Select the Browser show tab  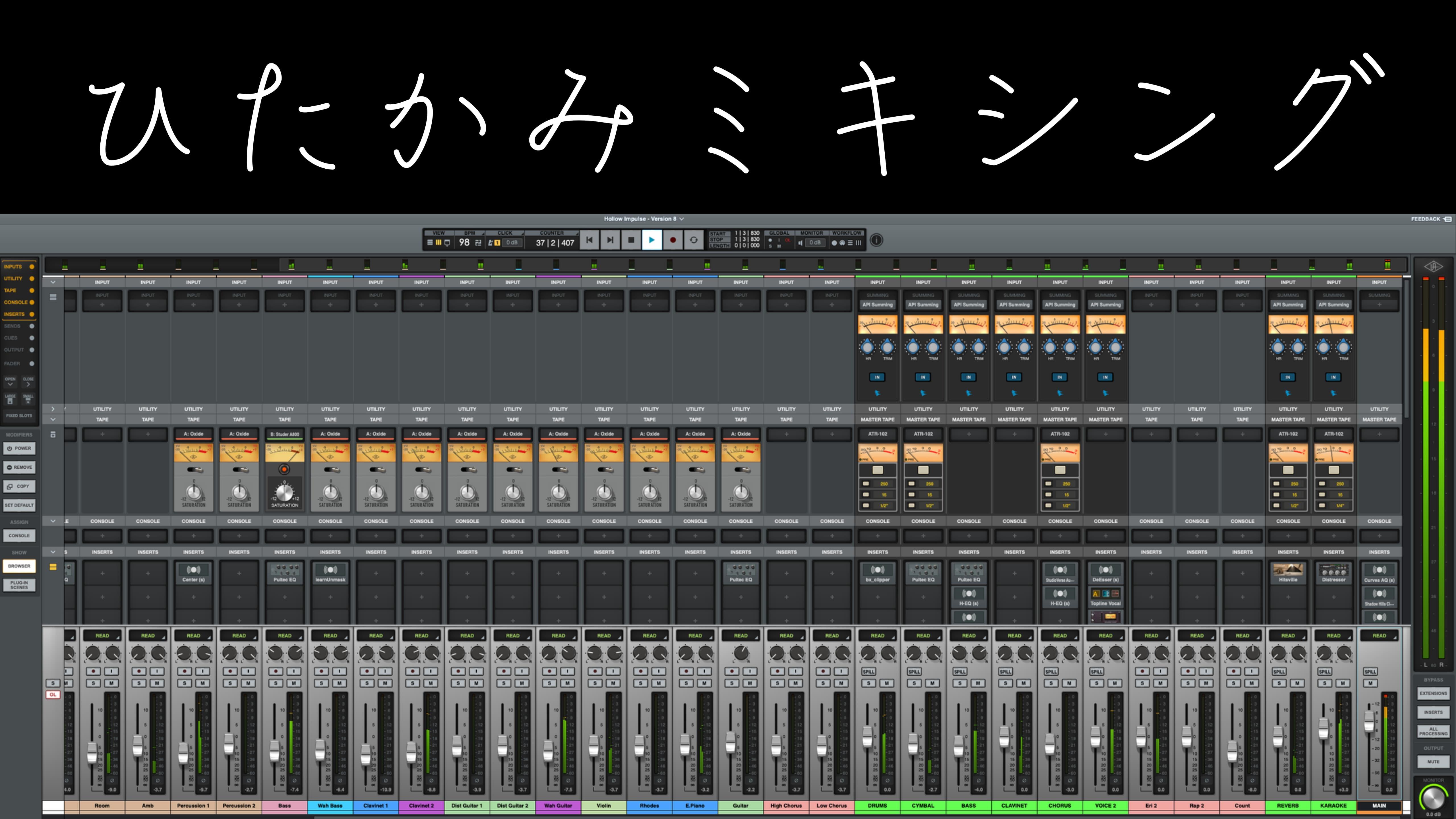click(19, 566)
